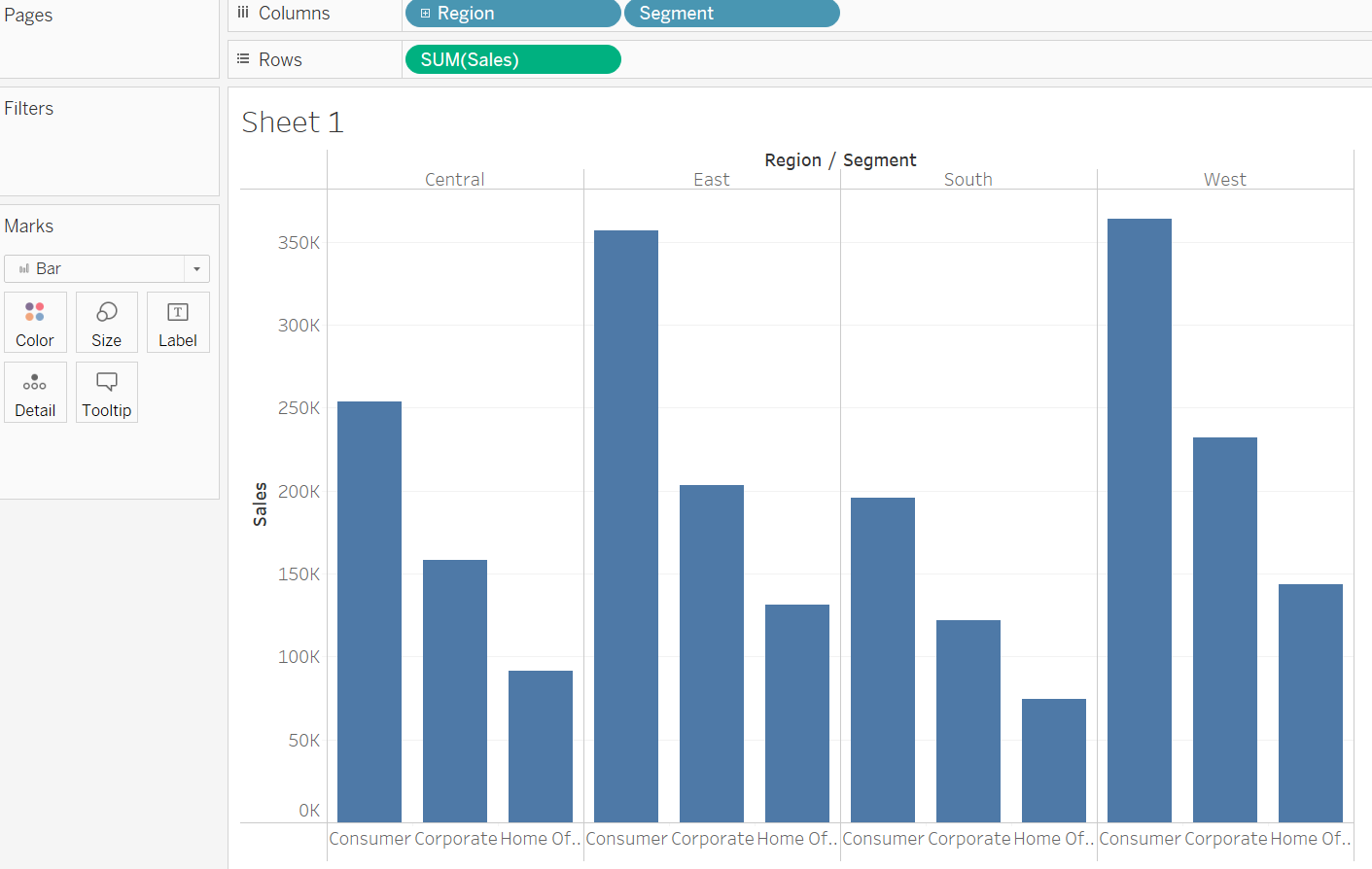Click the Region pill in Columns
Viewport: 1372px width, 869px height.
point(512,13)
